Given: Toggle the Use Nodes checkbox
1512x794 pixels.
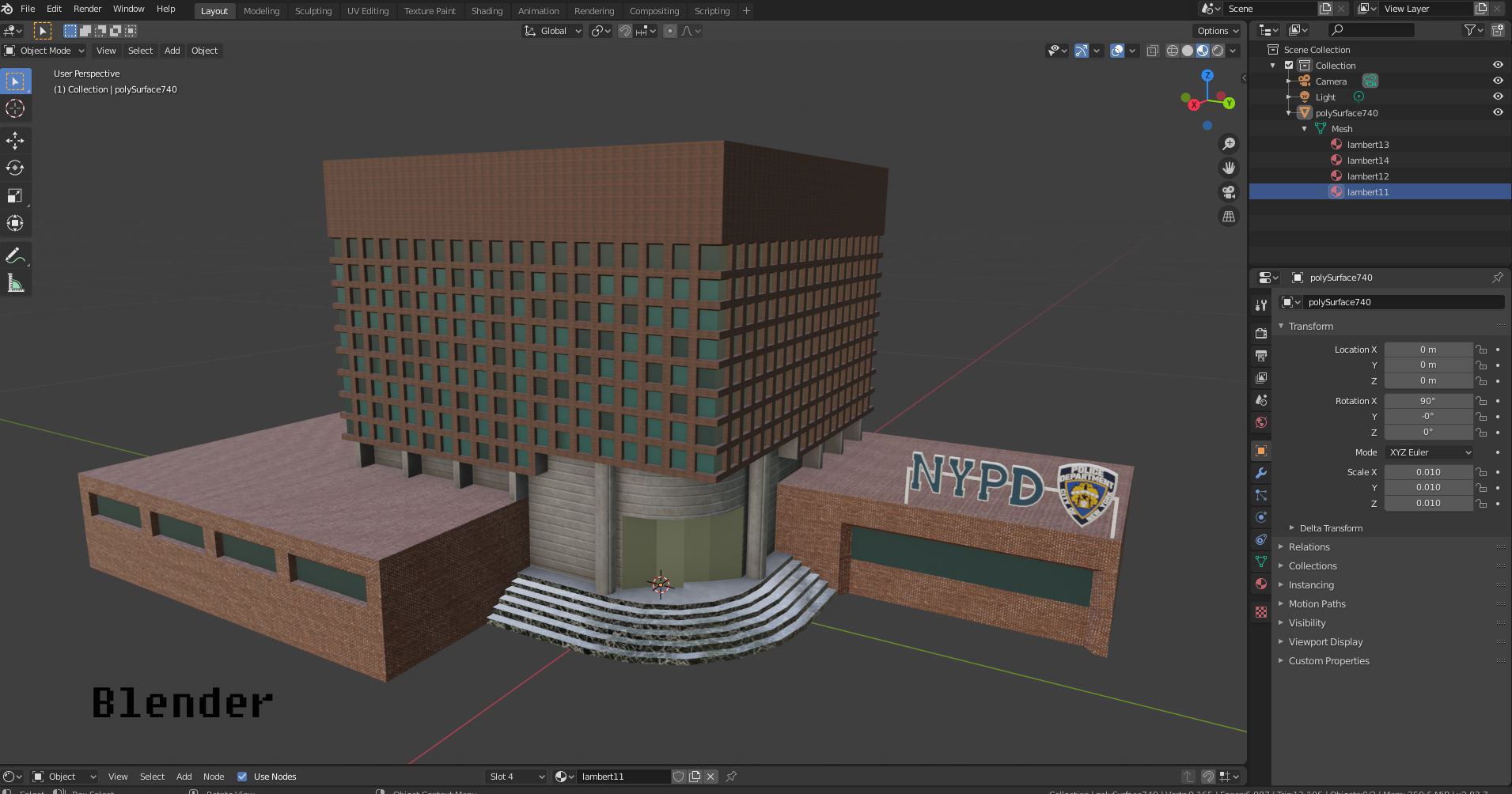Looking at the screenshot, I should click(242, 777).
